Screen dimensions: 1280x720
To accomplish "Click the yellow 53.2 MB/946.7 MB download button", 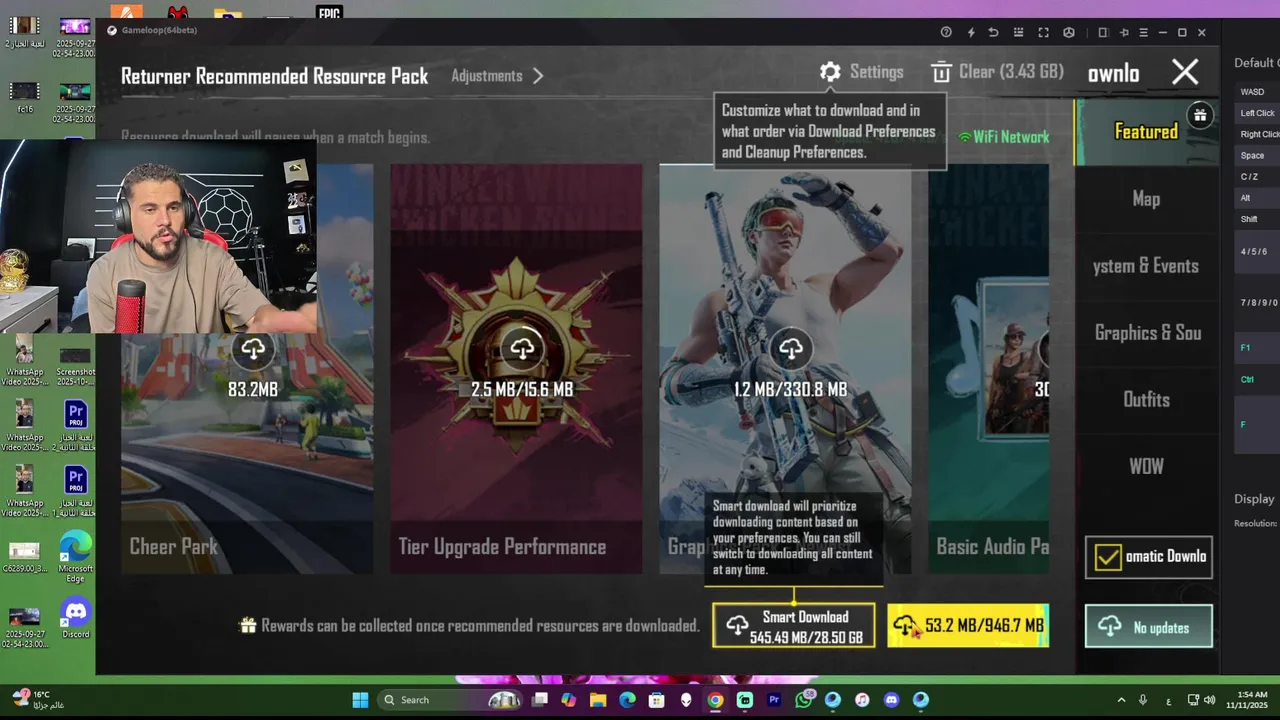I will coord(967,625).
